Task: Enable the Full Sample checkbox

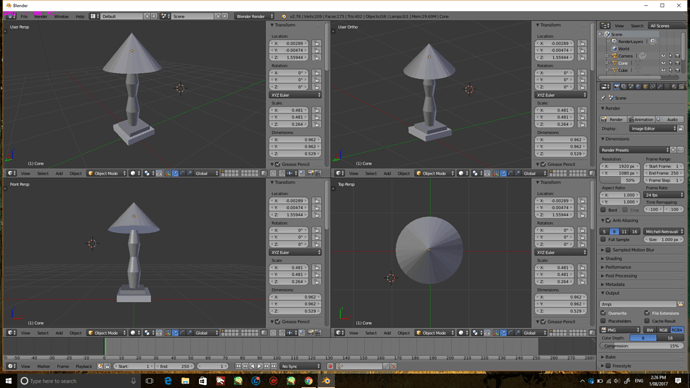Action: pos(603,239)
